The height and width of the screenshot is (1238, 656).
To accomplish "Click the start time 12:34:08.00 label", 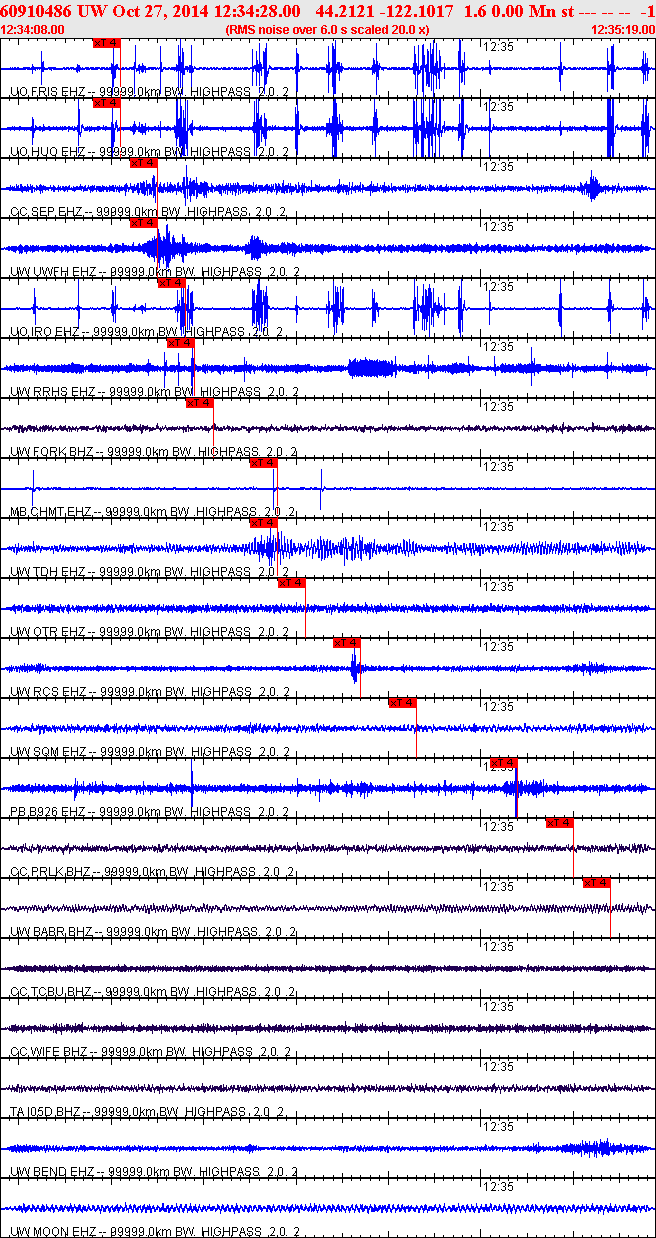I will [x=32, y=29].
